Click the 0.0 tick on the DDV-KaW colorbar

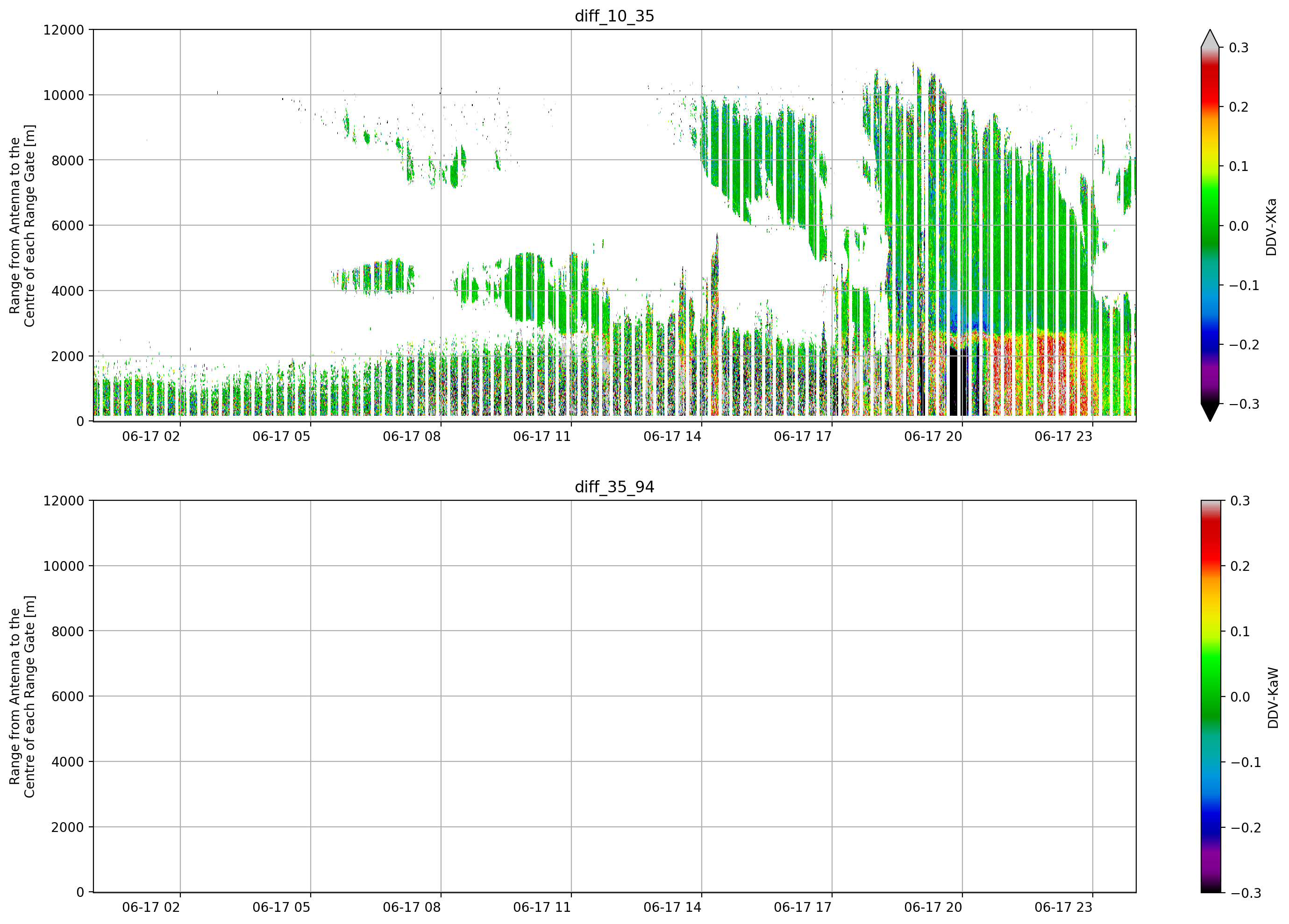coord(1239,697)
